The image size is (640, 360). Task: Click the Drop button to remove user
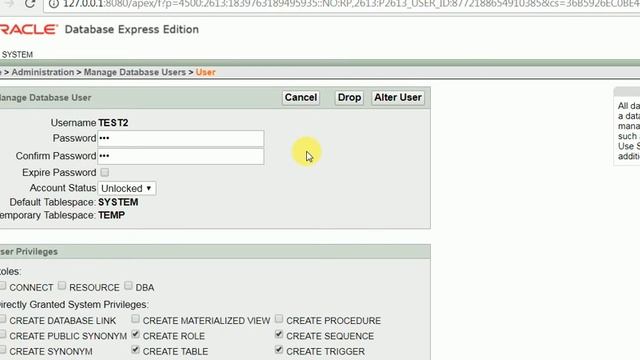click(349, 98)
